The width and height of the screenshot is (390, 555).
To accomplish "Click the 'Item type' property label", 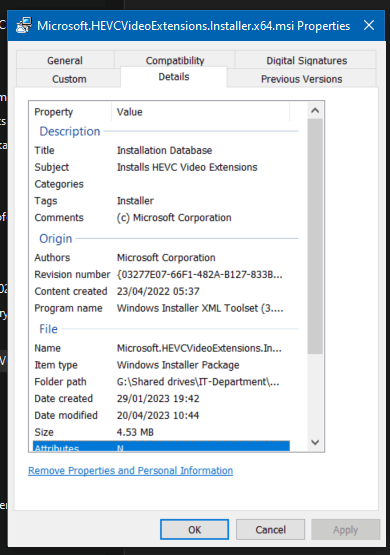I will pos(56,365).
